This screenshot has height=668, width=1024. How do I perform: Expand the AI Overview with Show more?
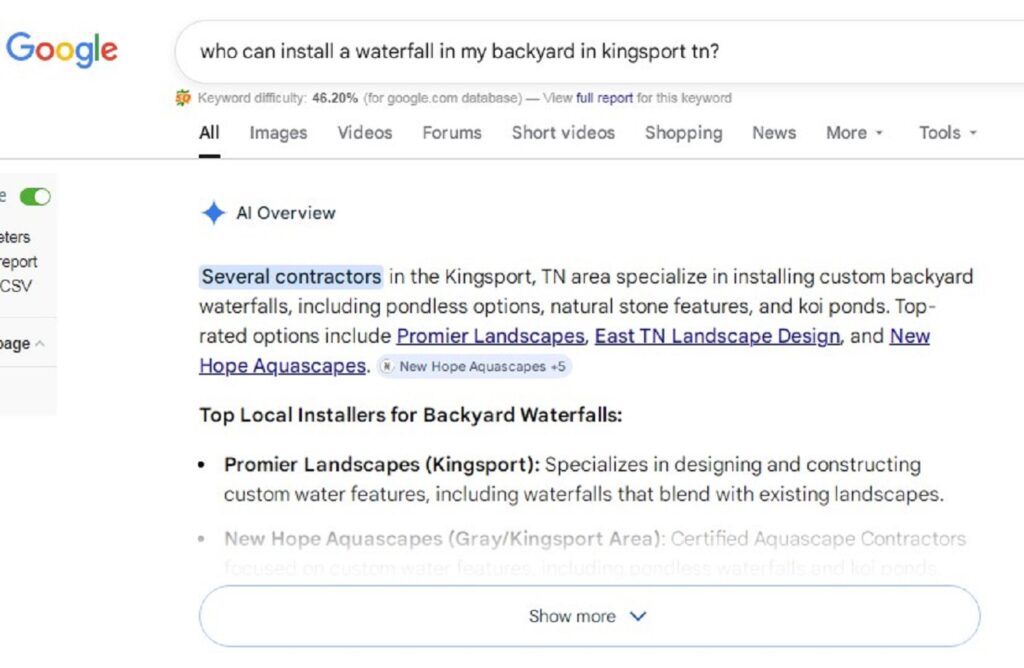pos(588,616)
